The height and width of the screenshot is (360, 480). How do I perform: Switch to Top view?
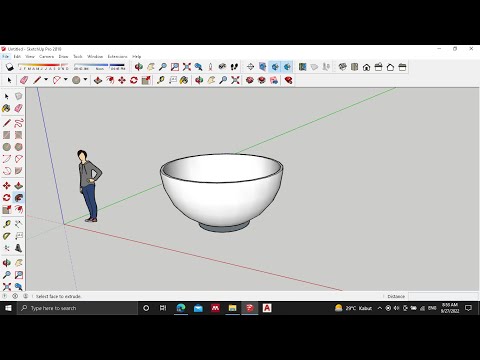pos(354,67)
